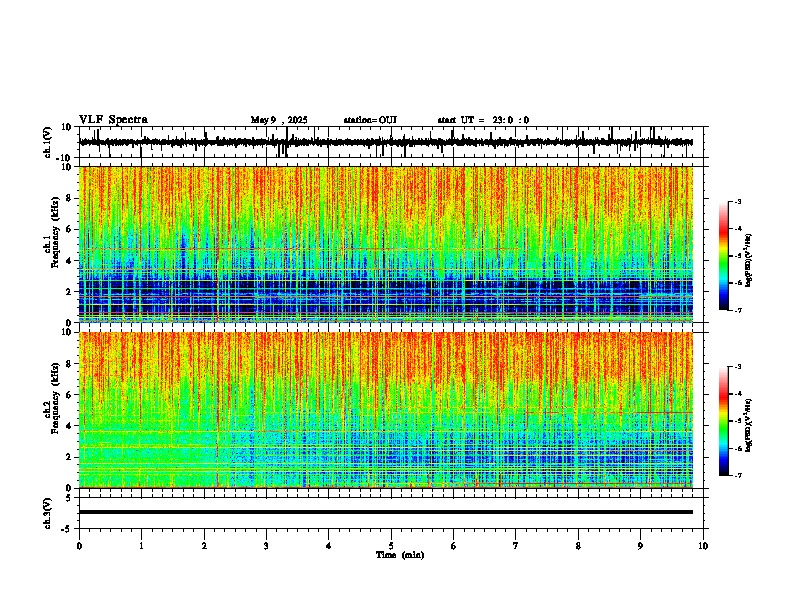Image resolution: width=792 pixels, height=612 pixels.
Task: Click the "3" tick on the Time axis
Action: (266, 546)
